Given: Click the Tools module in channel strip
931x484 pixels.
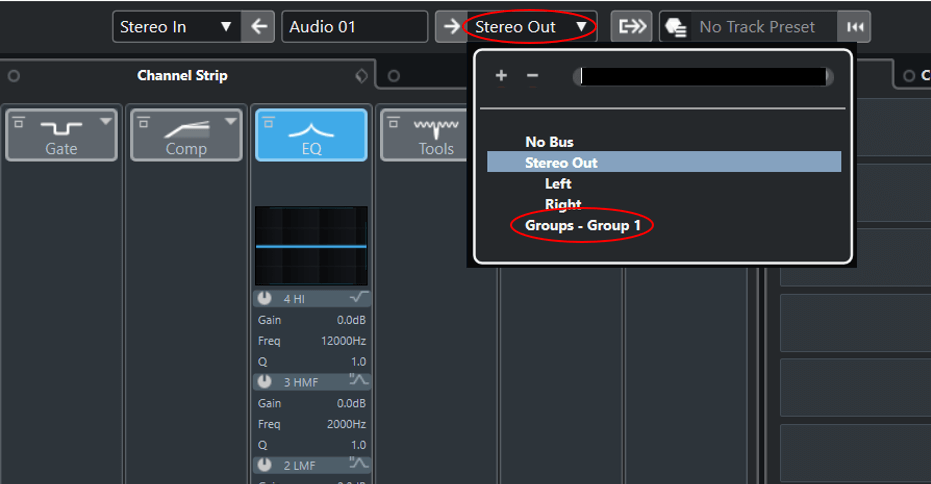Looking at the screenshot, I should pos(436,136).
